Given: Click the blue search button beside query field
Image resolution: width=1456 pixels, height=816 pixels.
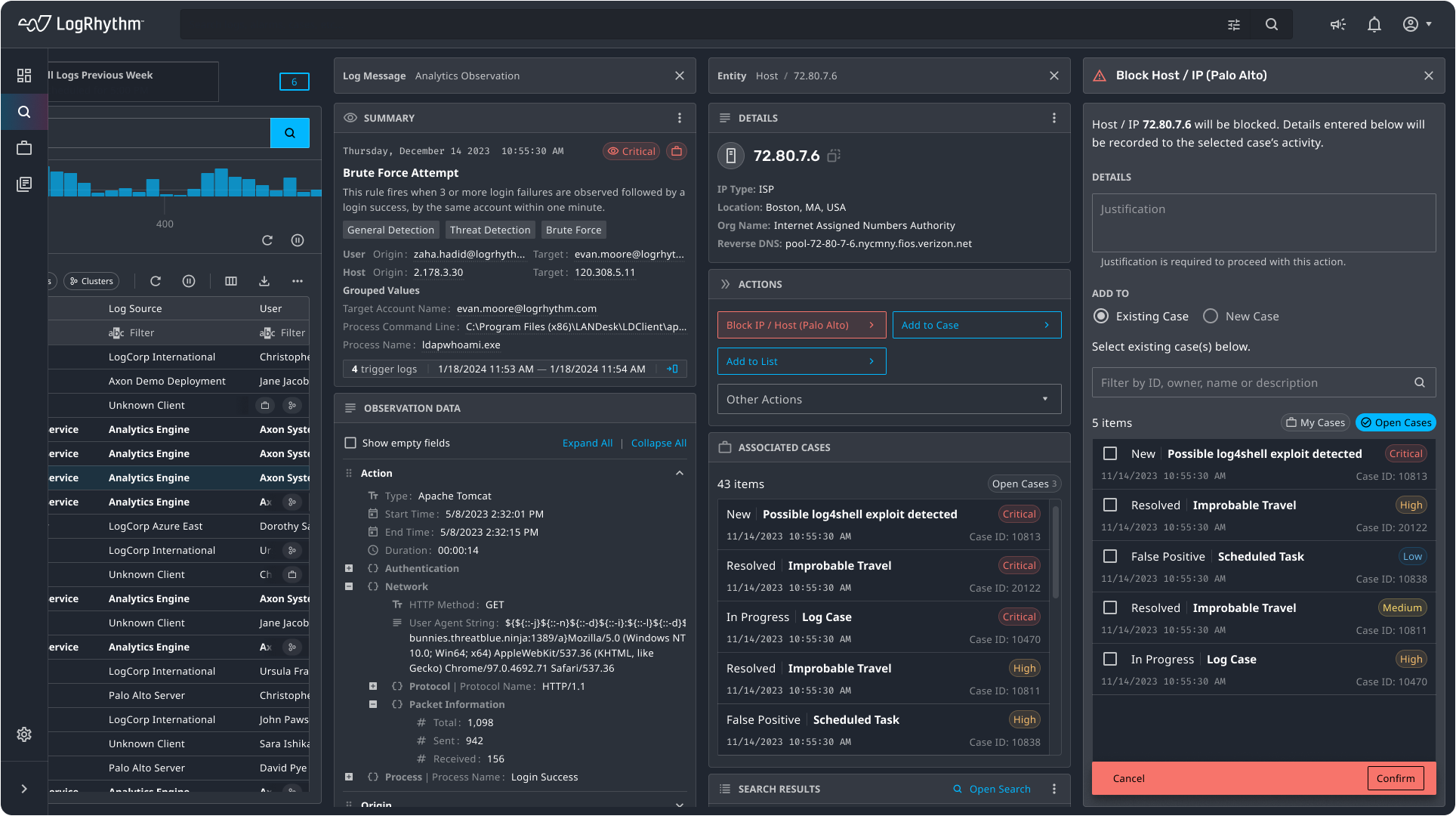Looking at the screenshot, I should (290, 133).
